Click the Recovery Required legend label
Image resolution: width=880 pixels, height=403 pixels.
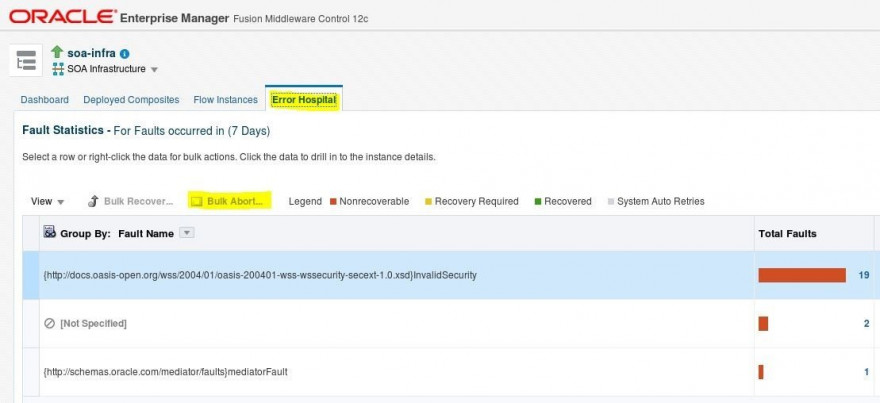click(476, 202)
